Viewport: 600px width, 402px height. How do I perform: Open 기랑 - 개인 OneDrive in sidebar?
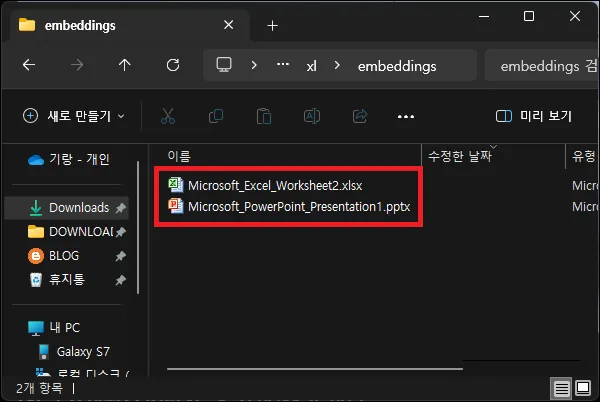69,159
